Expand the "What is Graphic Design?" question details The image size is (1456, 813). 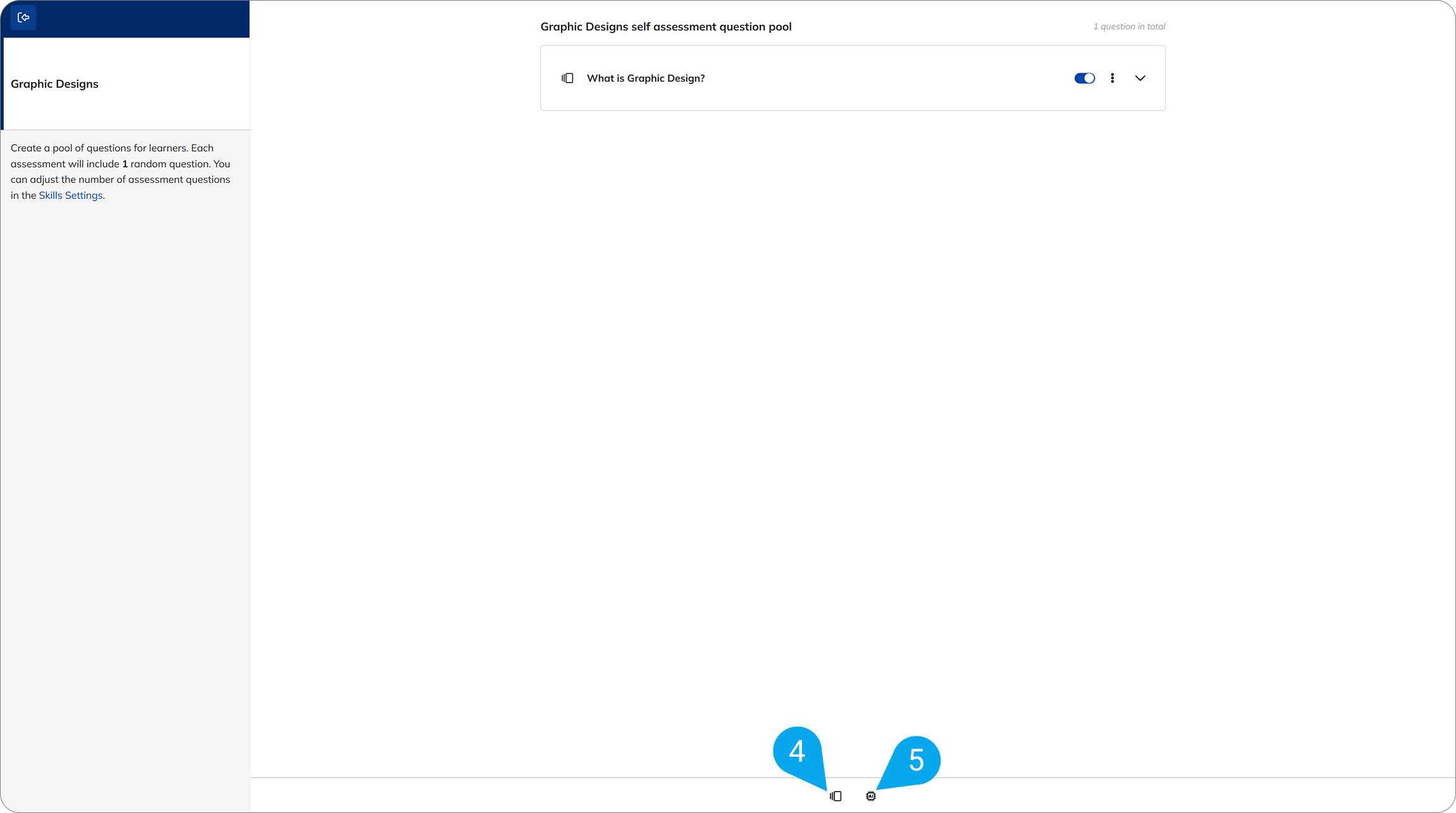[1140, 78]
